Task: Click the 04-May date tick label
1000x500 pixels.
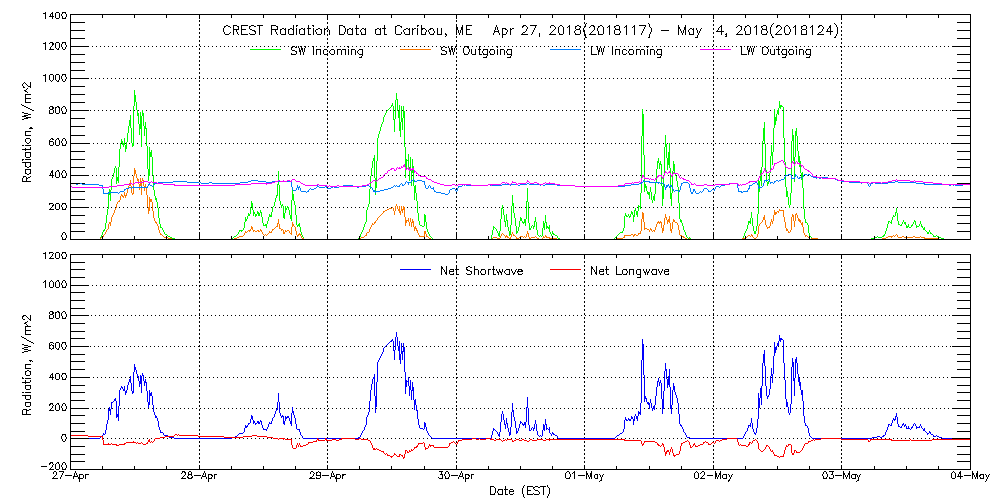Action: click(x=969, y=477)
